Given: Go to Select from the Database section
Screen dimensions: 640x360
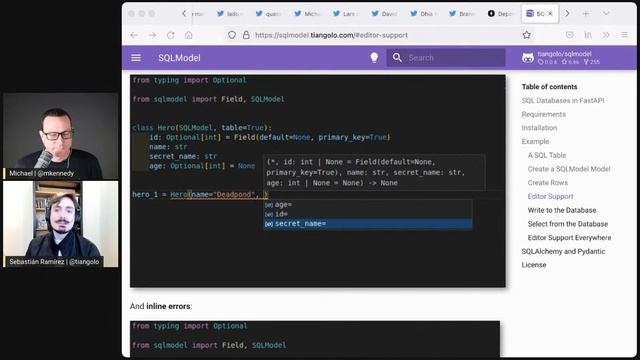Looking at the screenshot, I should (x=567, y=224).
